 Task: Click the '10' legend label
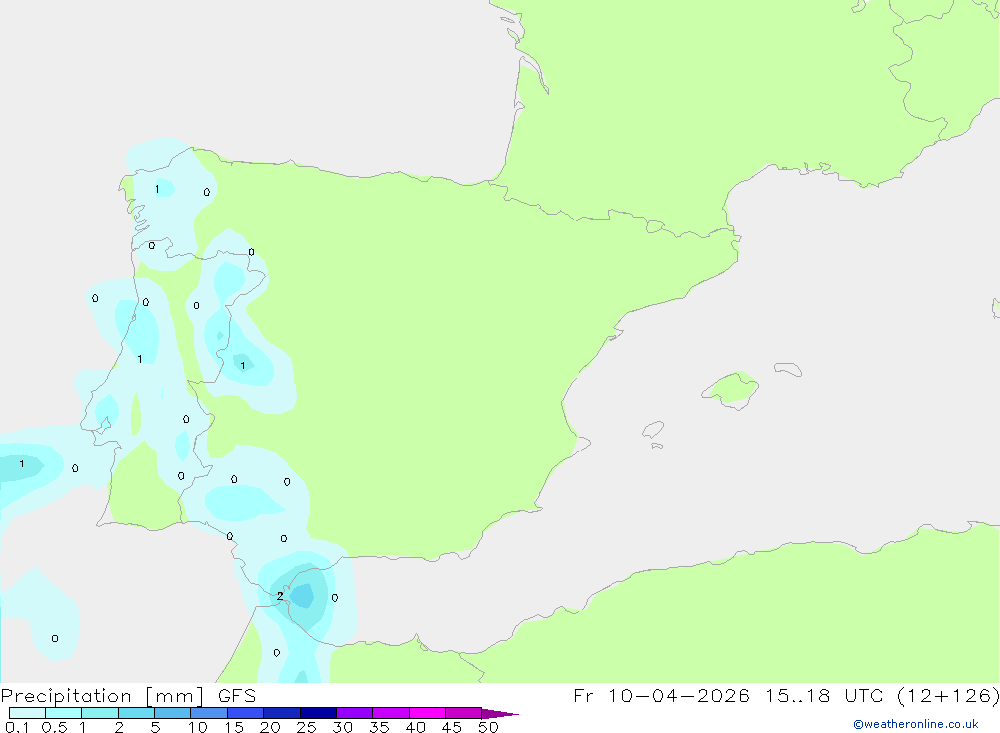click(x=198, y=727)
